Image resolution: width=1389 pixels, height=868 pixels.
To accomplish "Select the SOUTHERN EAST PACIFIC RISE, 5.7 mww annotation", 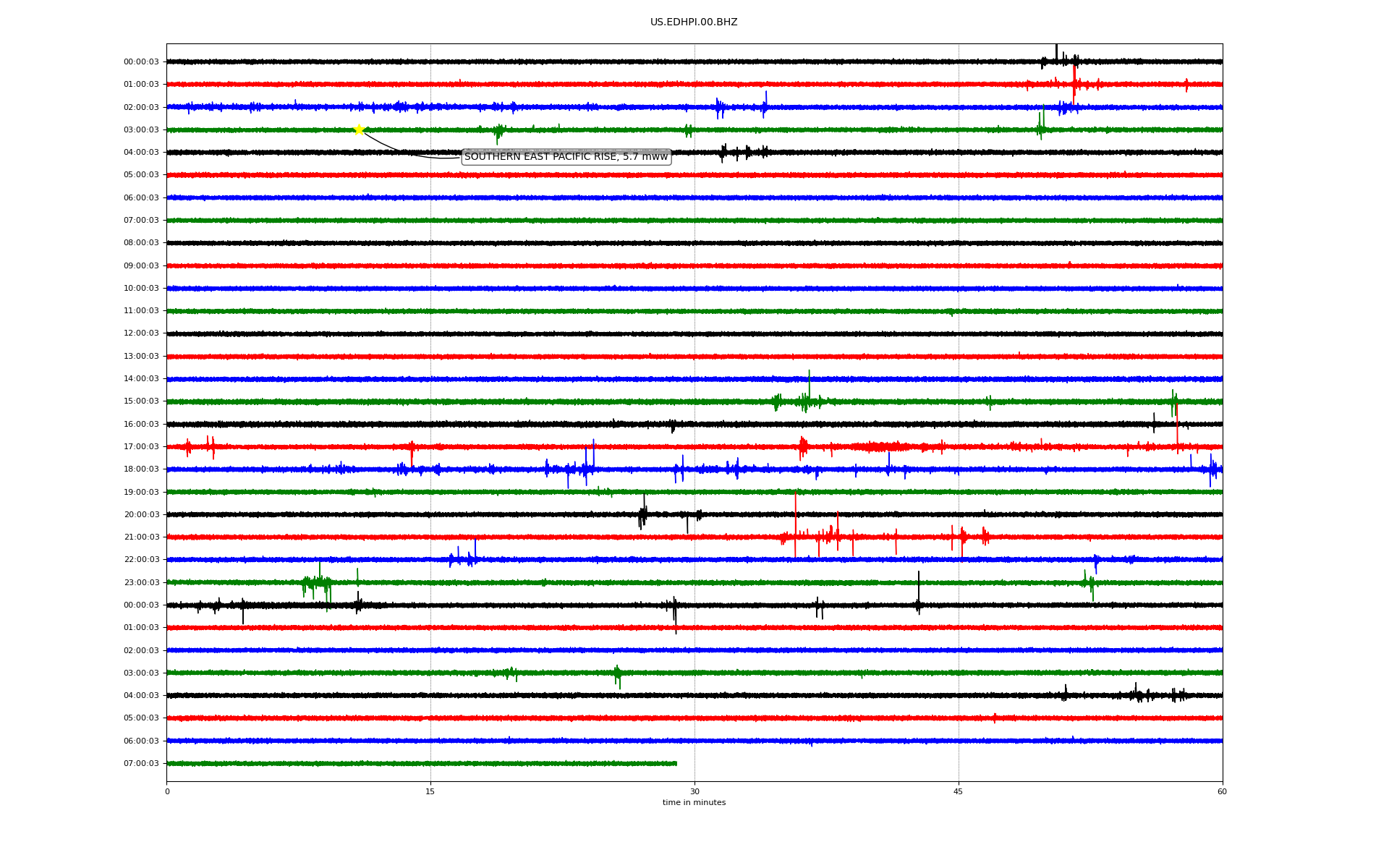I will click(x=566, y=157).
